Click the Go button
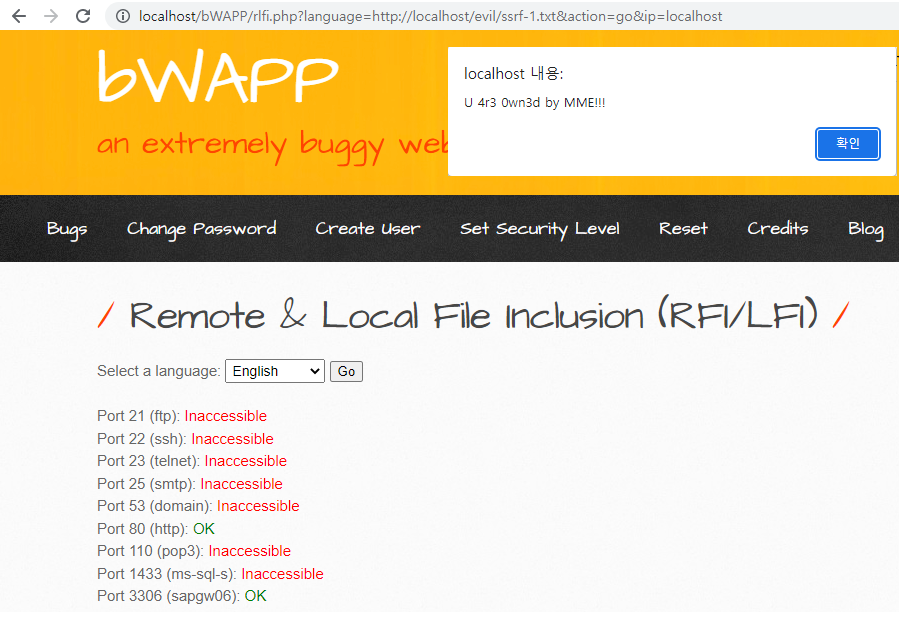This screenshot has width=901, height=618. [346, 371]
